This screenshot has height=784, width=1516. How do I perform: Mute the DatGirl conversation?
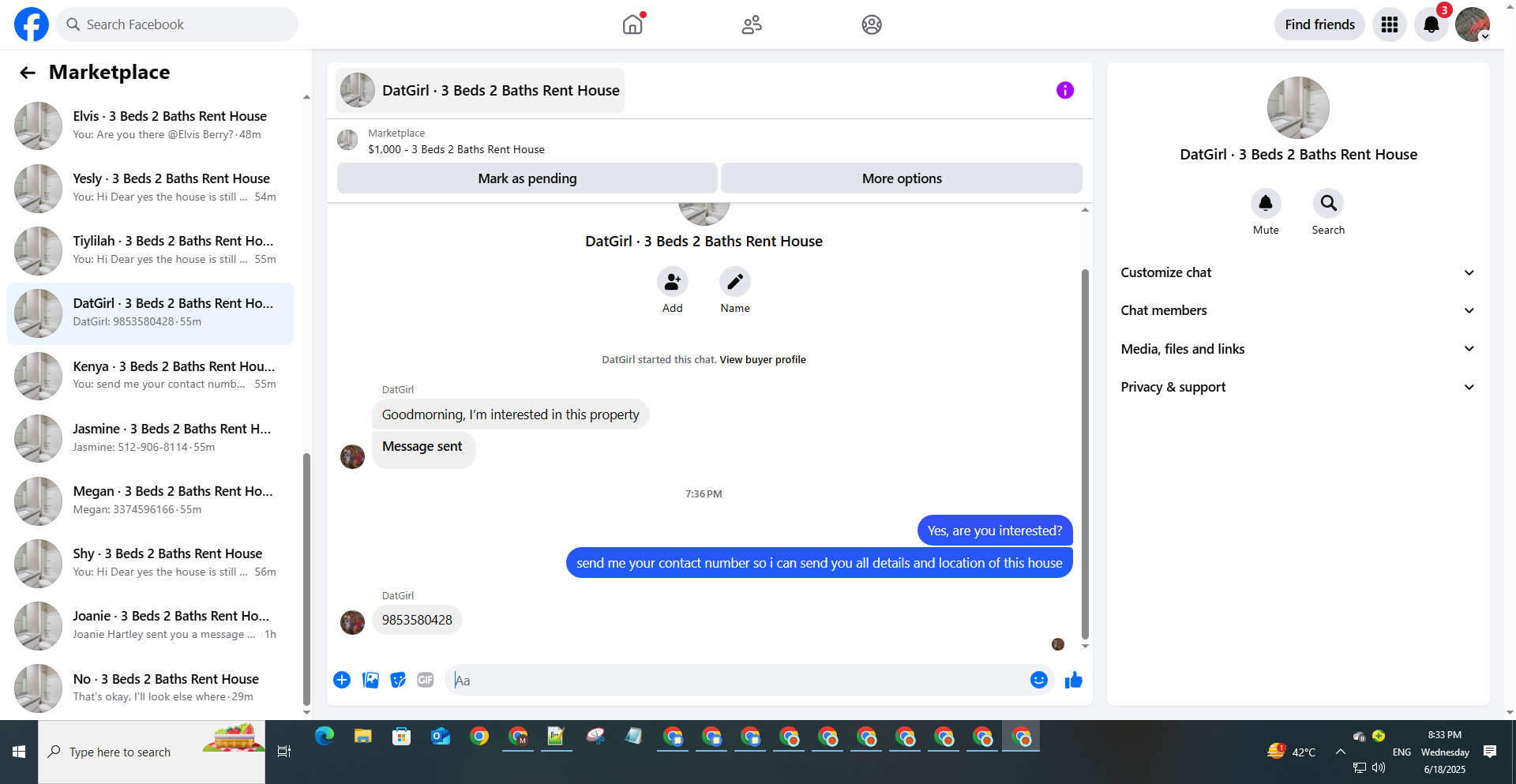(x=1266, y=204)
